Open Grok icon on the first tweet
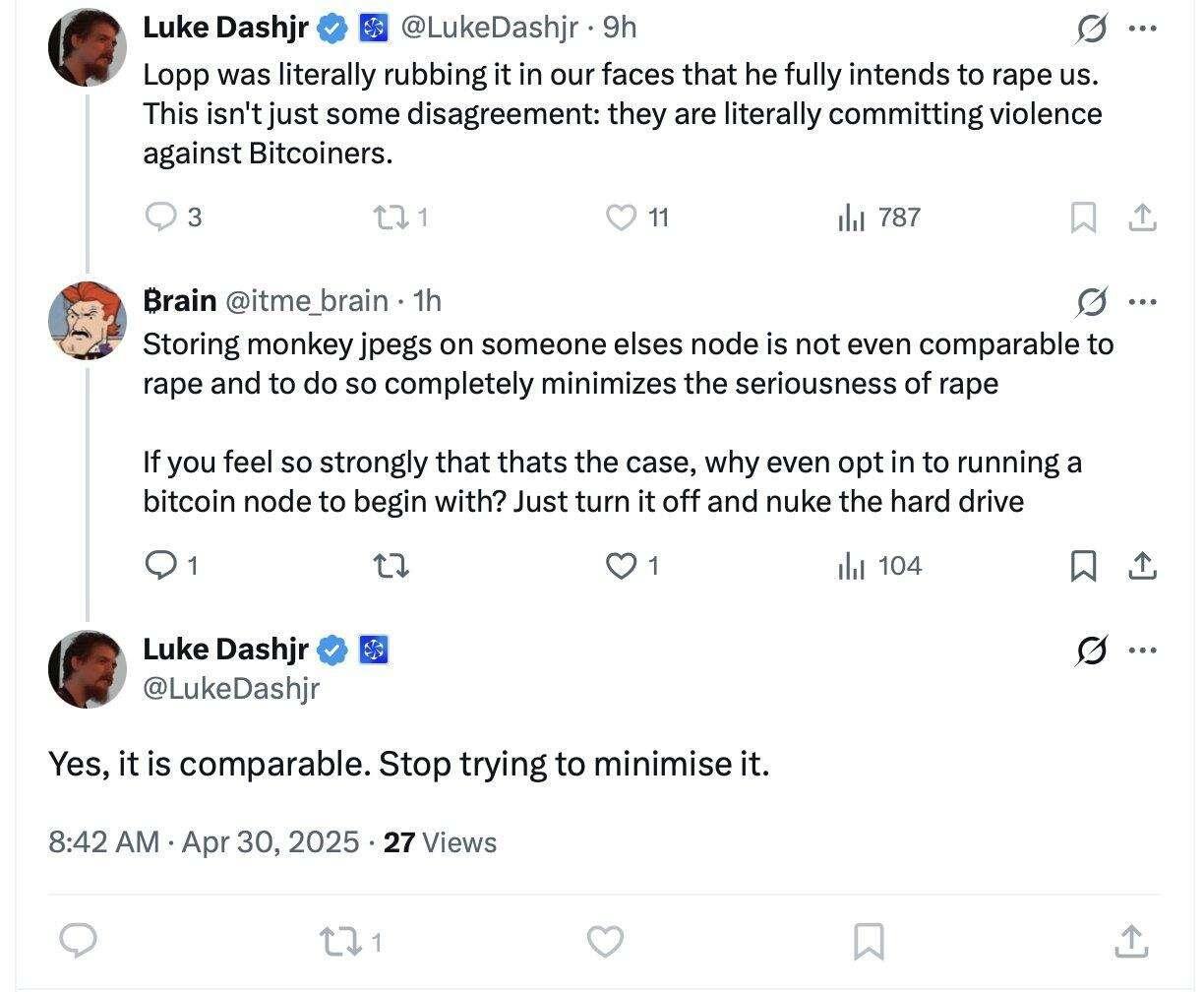 (x=1090, y=30)
